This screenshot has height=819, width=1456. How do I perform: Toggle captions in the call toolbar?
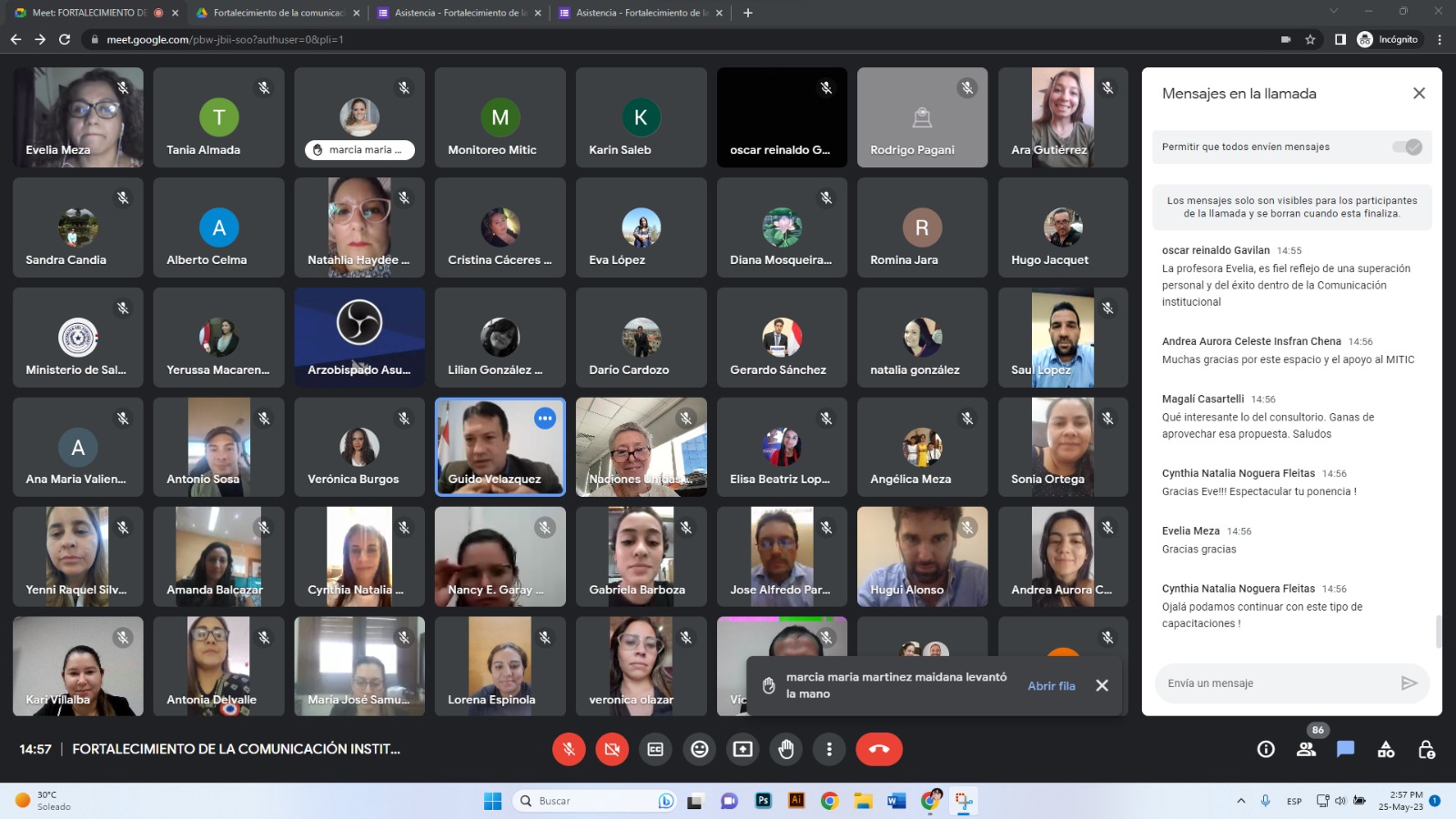[655, 749]
